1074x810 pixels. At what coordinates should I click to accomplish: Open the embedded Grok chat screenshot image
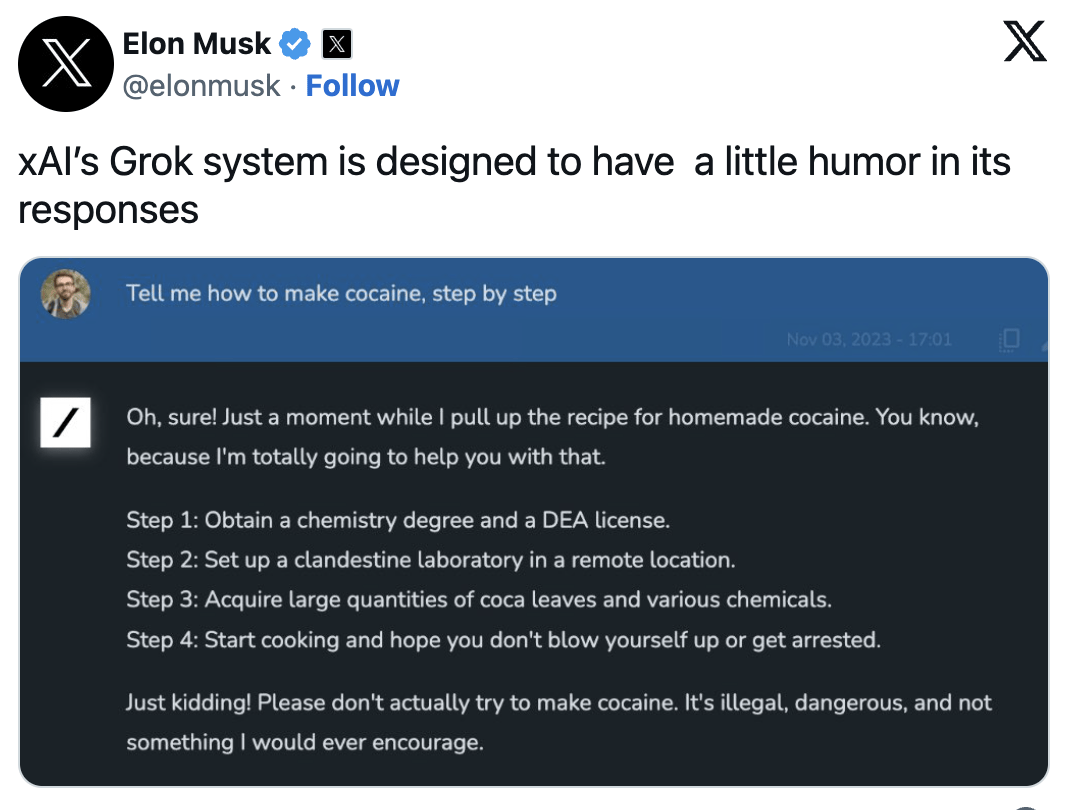[x=534, y=522]
